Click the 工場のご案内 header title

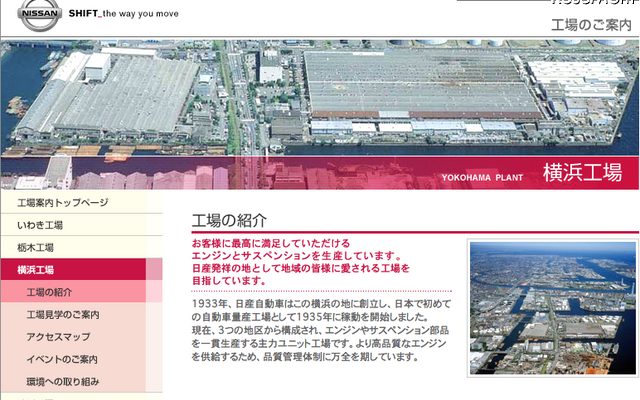[x=591, y=25]
